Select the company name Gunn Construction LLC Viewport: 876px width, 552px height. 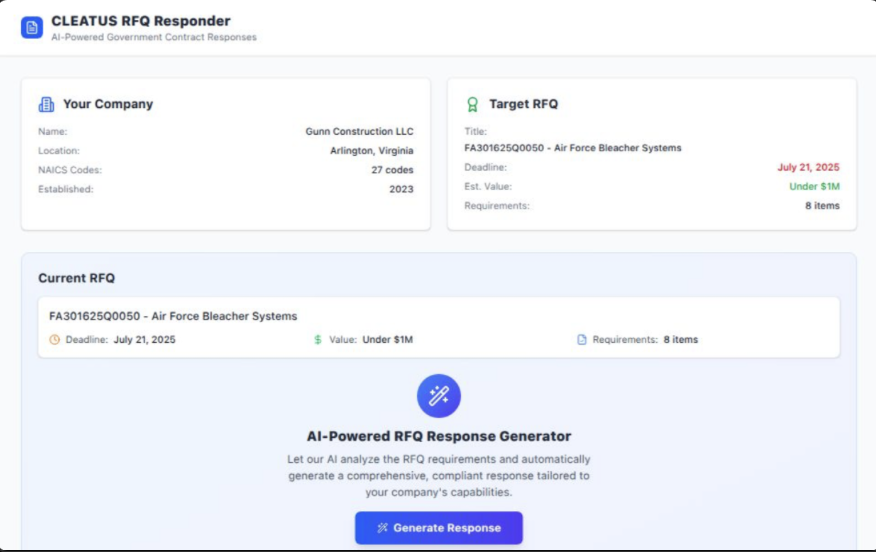point(359,131)
